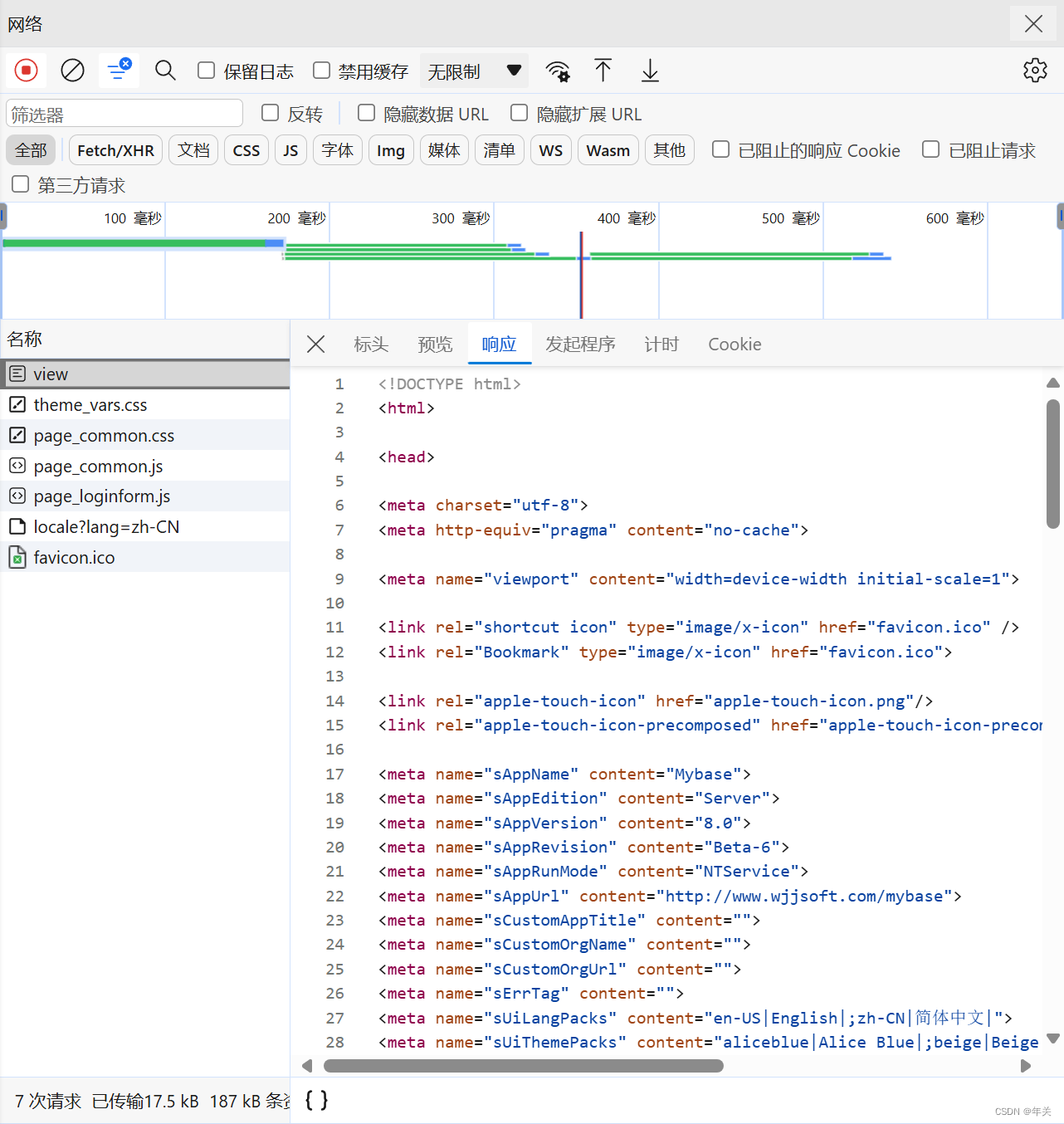Switch to the Headers tab
Viewport: 1064px width, 1124px height.
371,344
